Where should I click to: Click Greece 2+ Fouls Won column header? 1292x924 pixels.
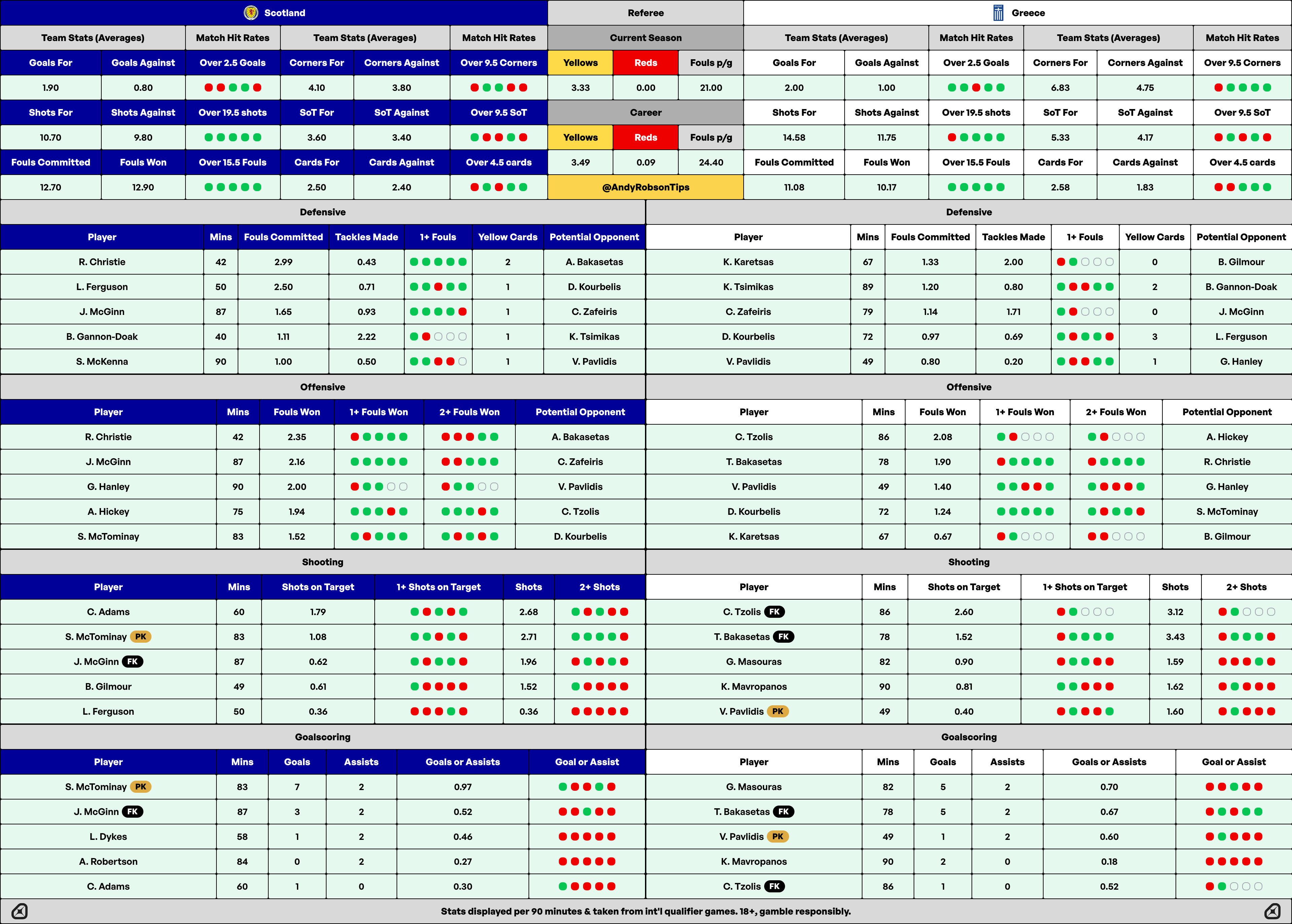[1116, 412]
